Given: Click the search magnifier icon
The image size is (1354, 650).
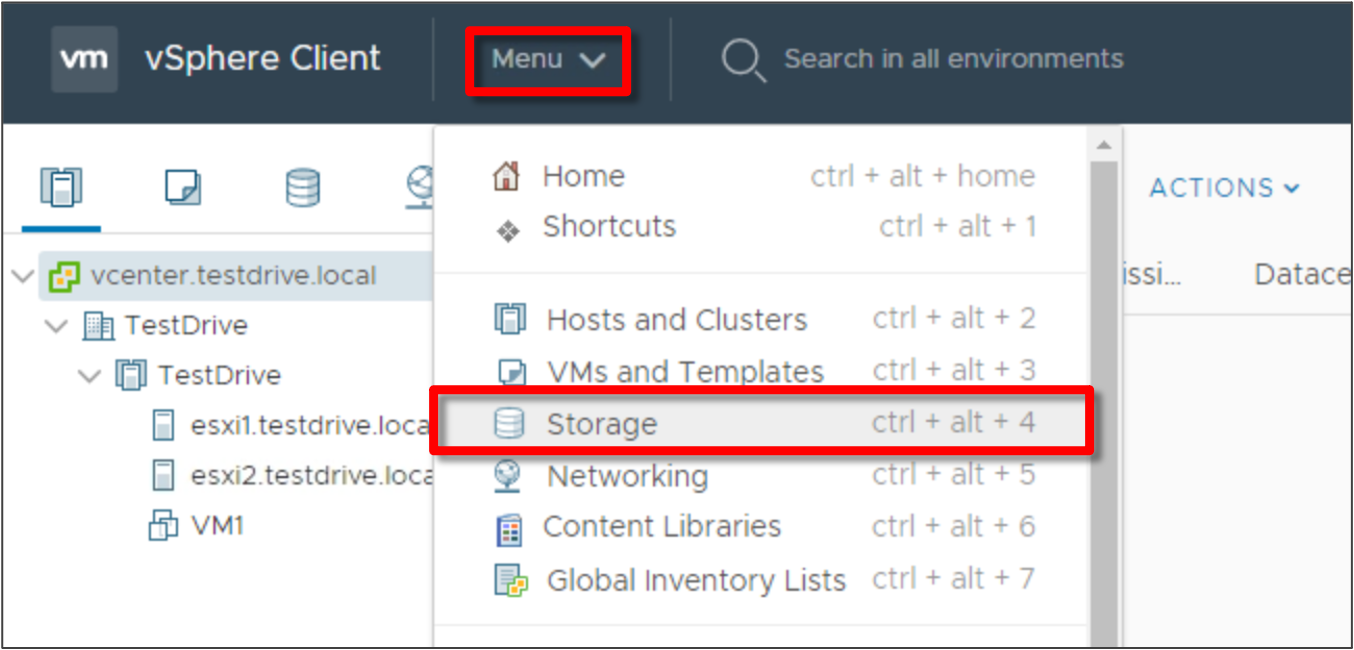Looking at the screenshot, I should 743,60.
